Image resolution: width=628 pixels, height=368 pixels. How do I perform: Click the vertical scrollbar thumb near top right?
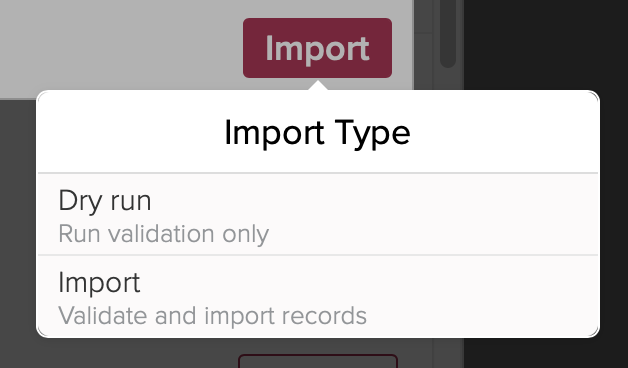pos(448,32)
